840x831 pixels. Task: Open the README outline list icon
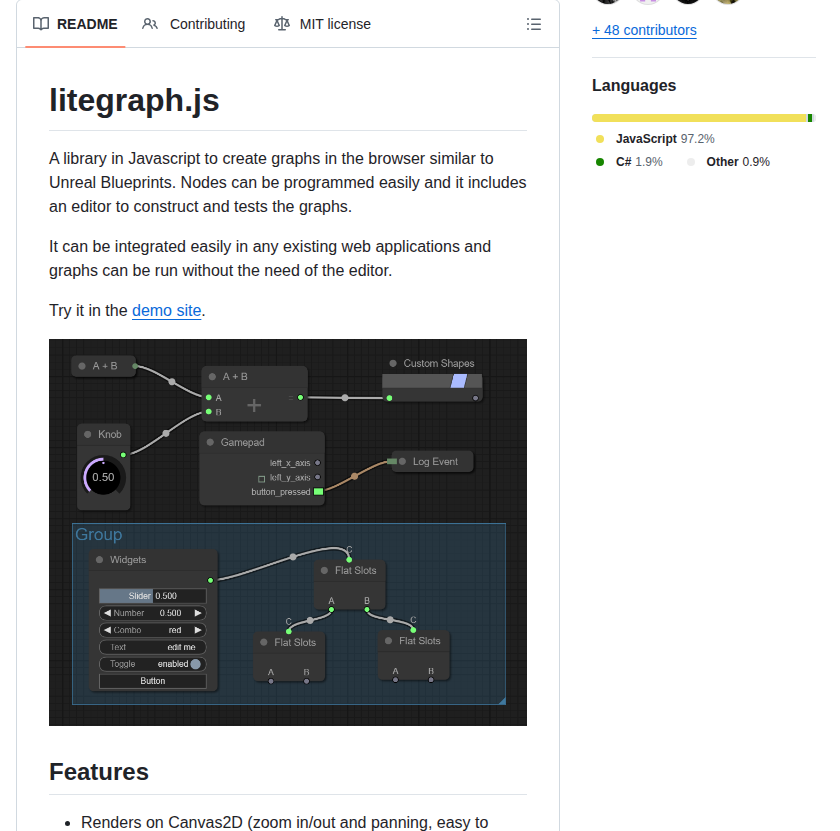[534, 24]
